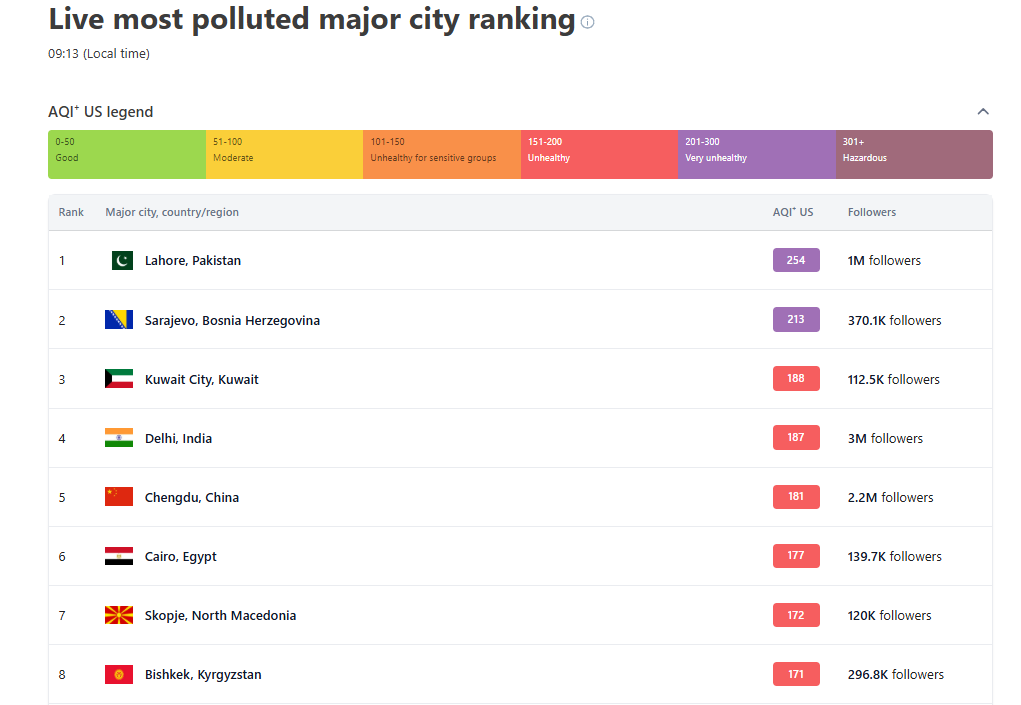Click the info icon beside ranking title
Viewport: 1021px width, 705px height.
click(588, 22)
